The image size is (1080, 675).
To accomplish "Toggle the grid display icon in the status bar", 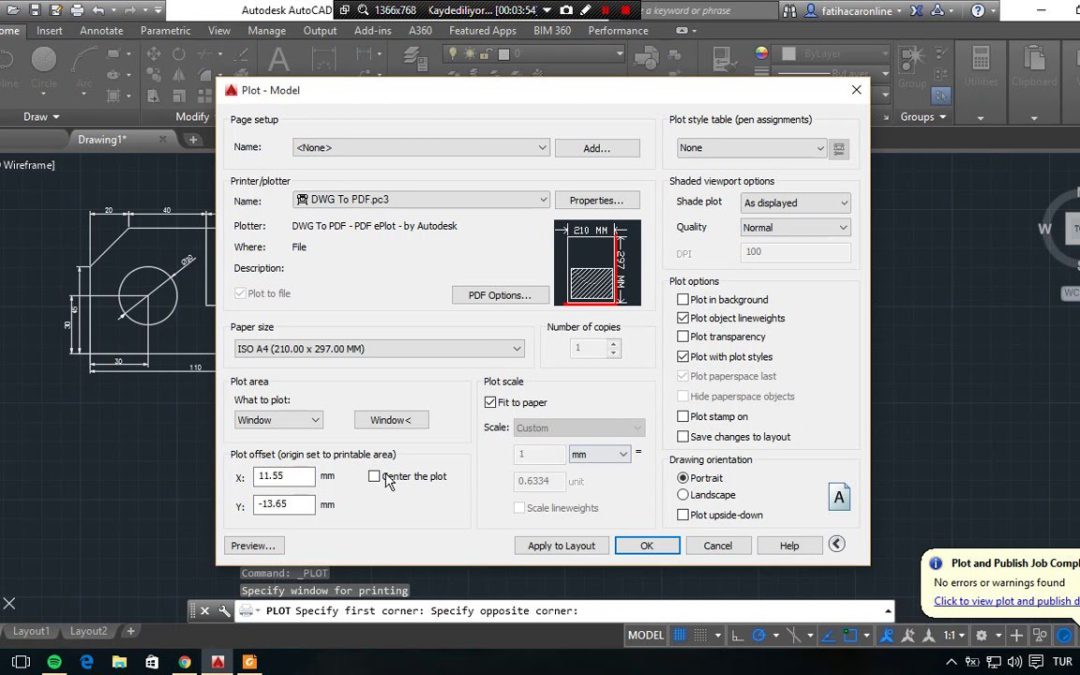I will (679, 635).
